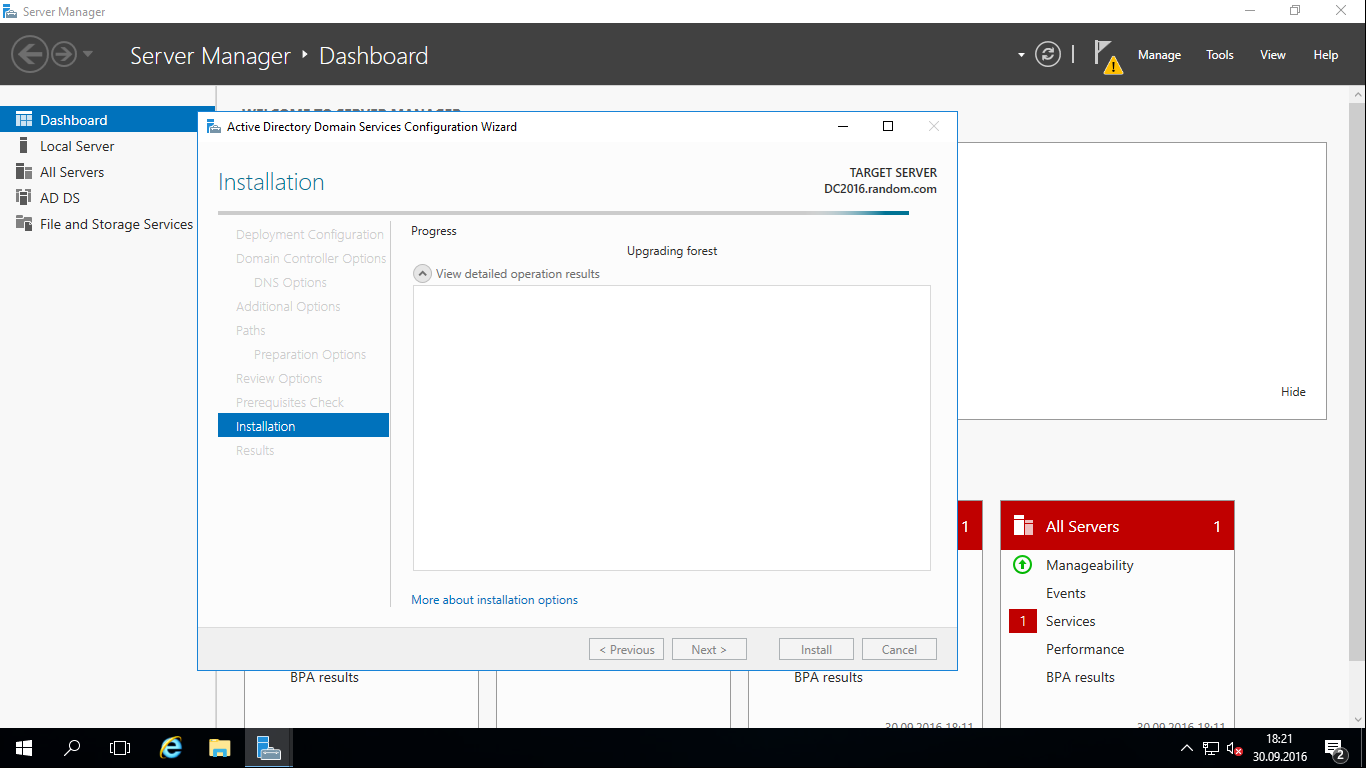Open the Notifications flag with warning

click(x=1108, y=57)
